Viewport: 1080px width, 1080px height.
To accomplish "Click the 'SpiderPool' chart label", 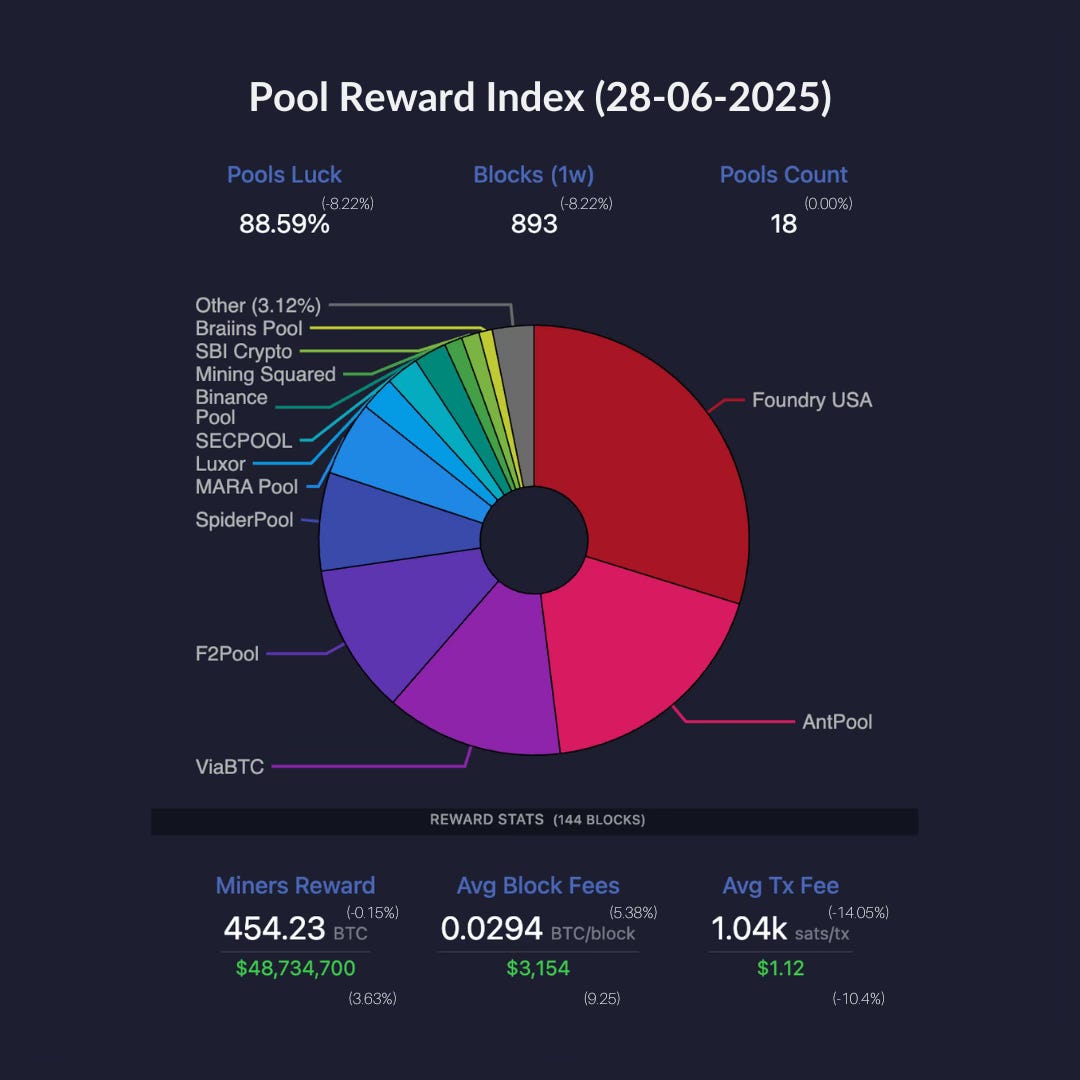I will pos(245,519).
